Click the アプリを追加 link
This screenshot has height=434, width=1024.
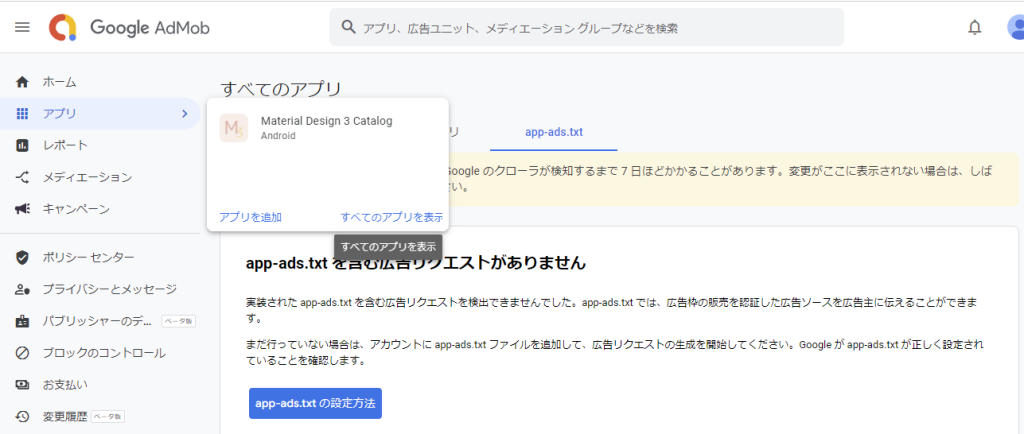point(250,217)
